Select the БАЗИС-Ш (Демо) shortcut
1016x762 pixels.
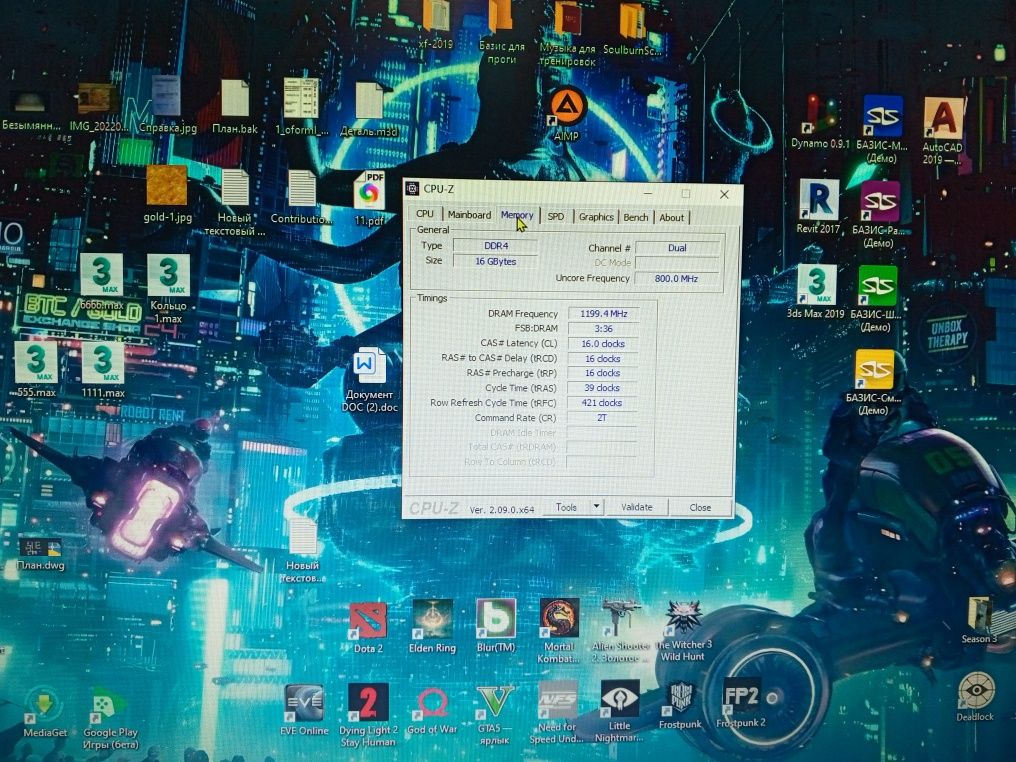click(x=877, y=298)
